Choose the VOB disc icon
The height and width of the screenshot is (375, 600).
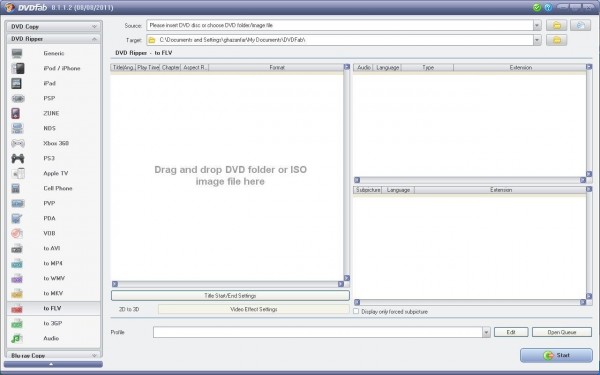point(17,233)
